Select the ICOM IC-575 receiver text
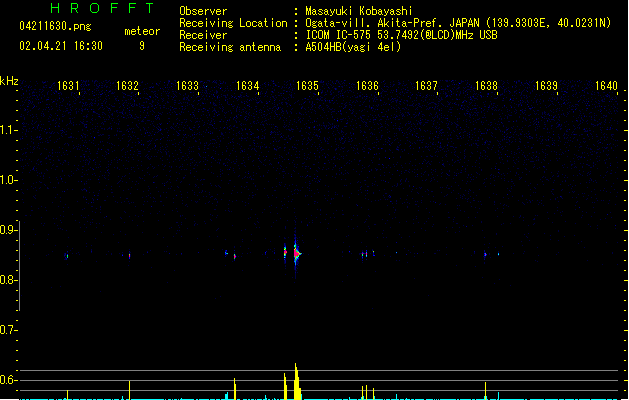 point(401,35)
